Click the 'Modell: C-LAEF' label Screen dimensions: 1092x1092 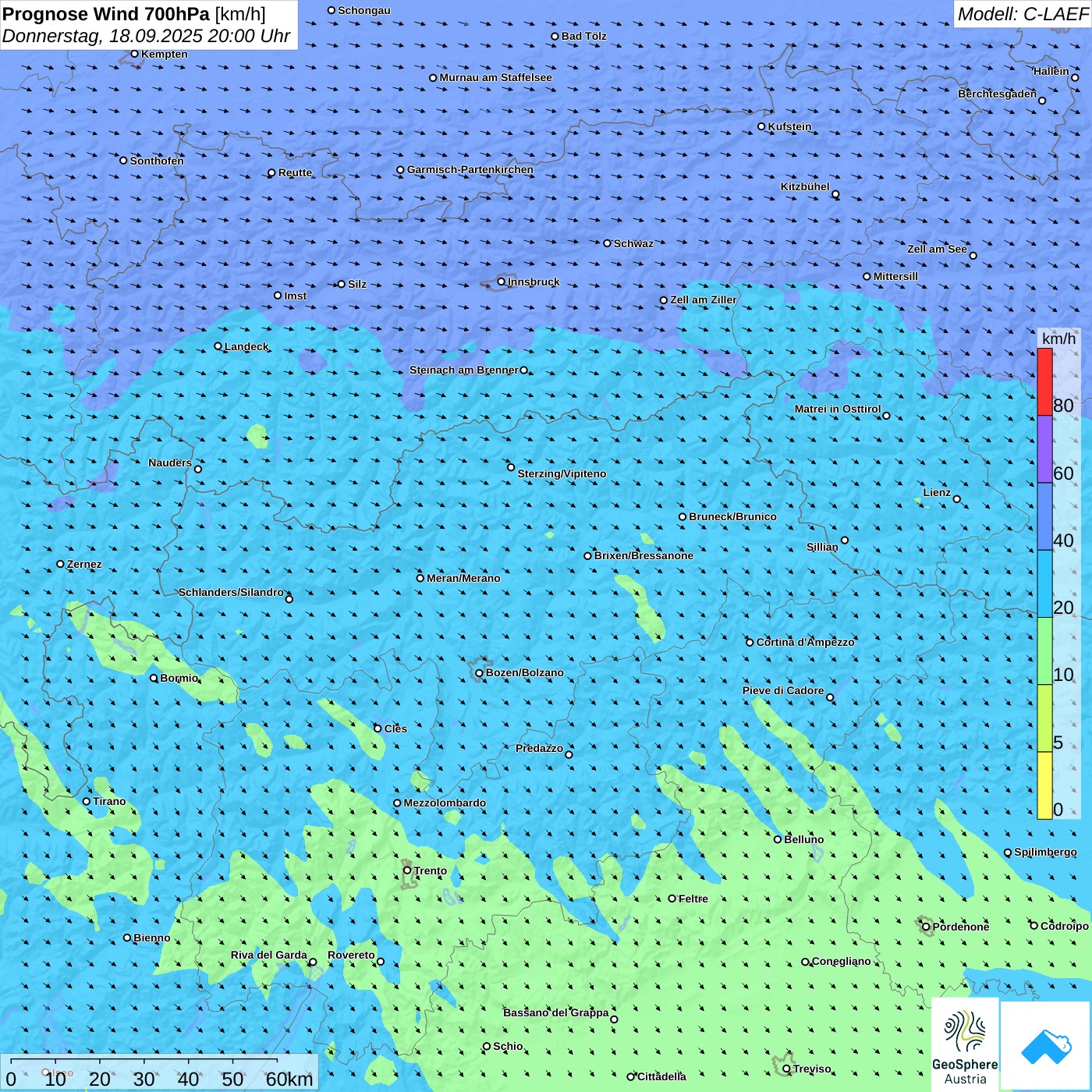tap(1023, 14)
